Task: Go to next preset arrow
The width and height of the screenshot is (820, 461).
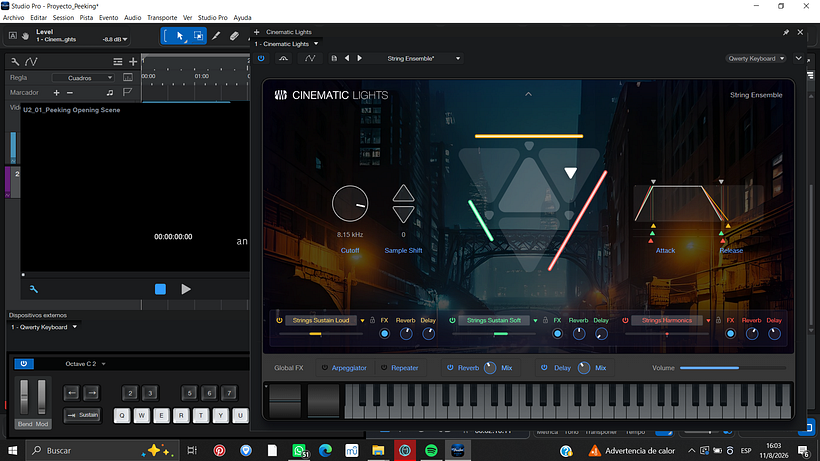Action: click(360, 59)
